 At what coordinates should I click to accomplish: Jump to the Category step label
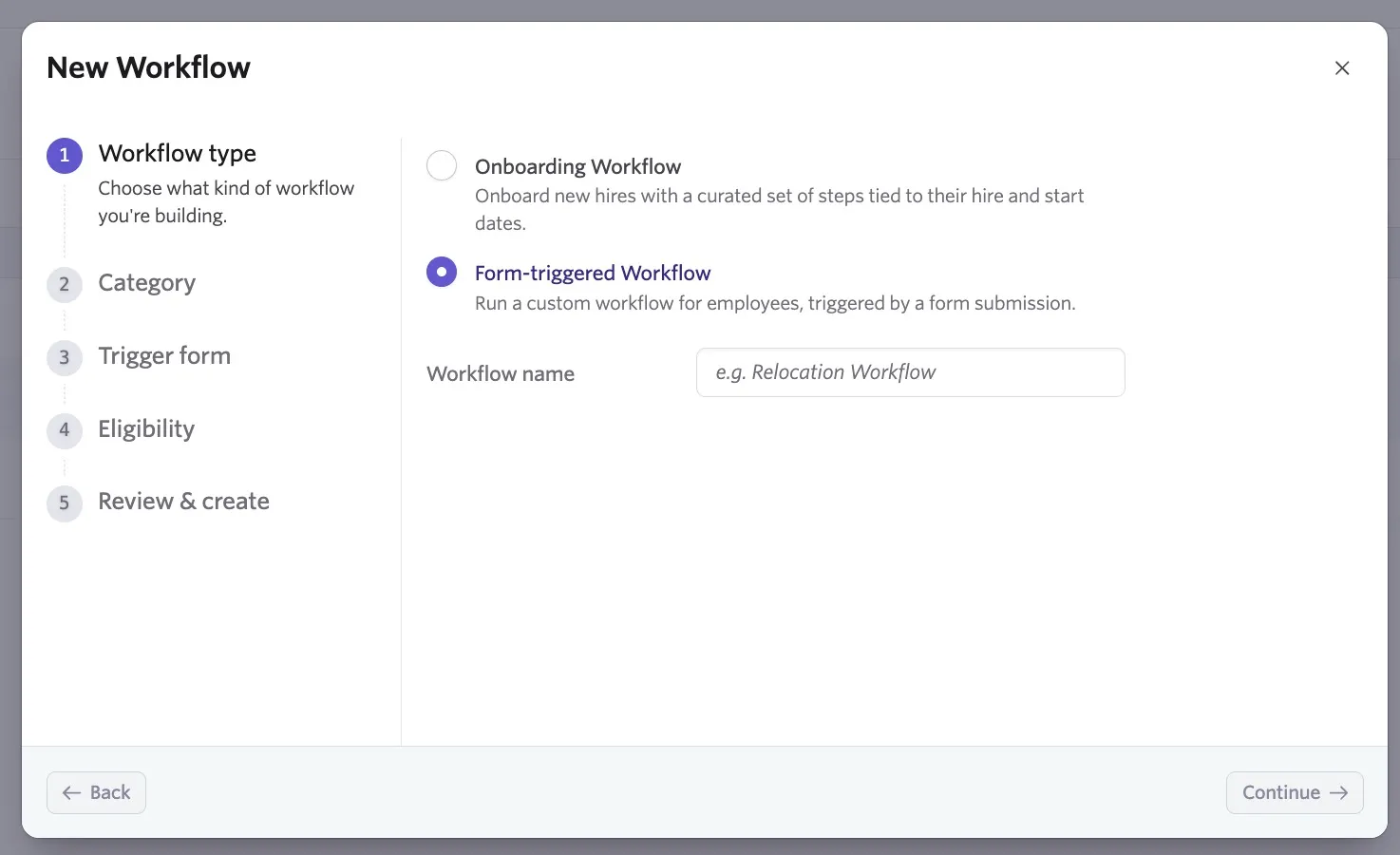click(147, 283)
